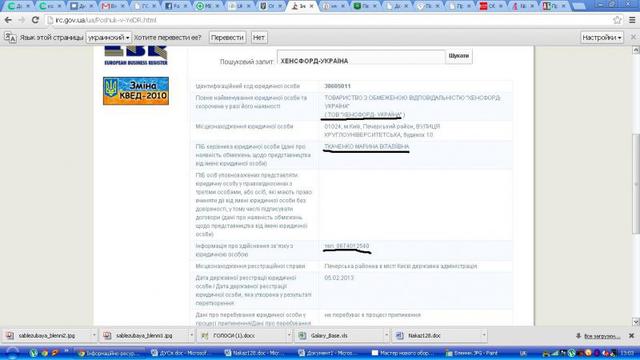Image resolution: width=640 pixels, height=360 pixels.
Task: Click the translate icon in the translation bar
Action: coord(10,38)
